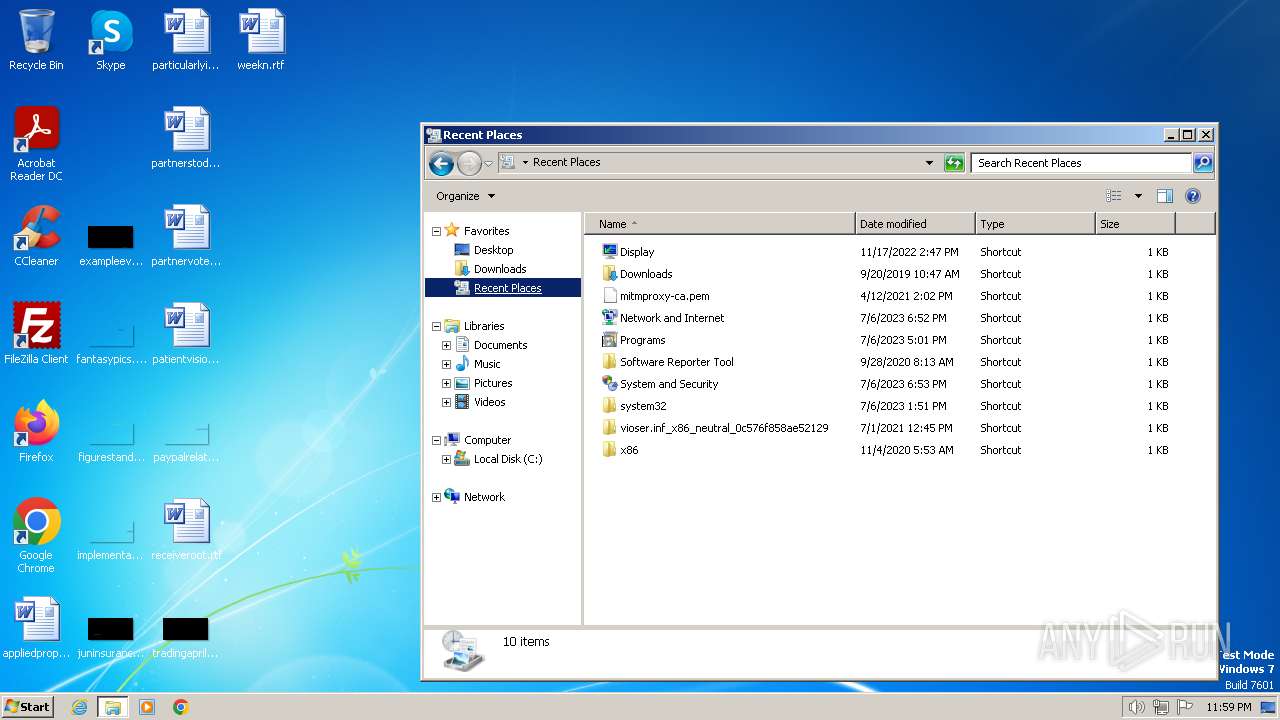The height and width of the screenshot is (720, 1280).
Task: Sort by the Date modified column
Action: click(915, 224)
